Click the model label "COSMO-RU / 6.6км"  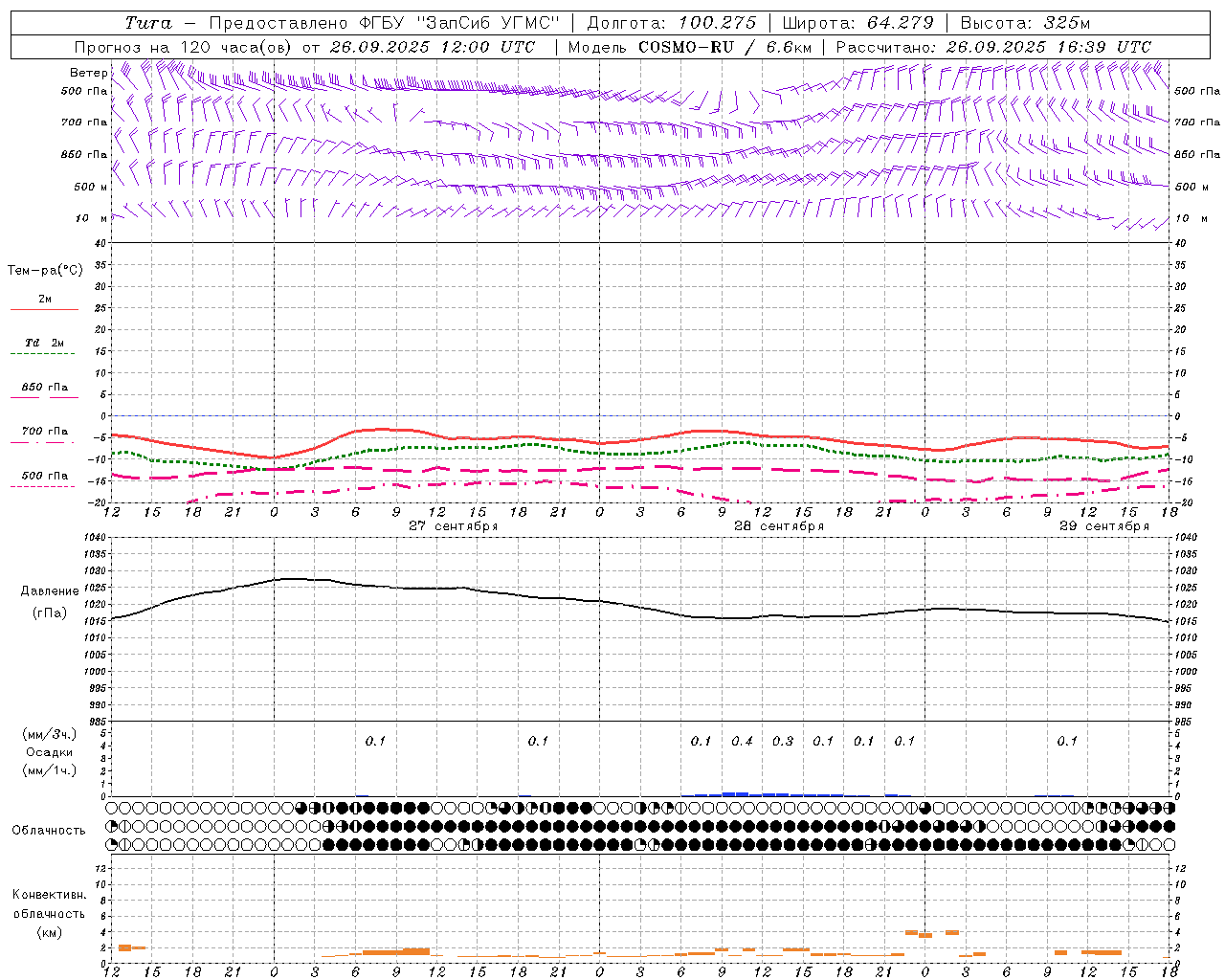[x=724, y=47]
